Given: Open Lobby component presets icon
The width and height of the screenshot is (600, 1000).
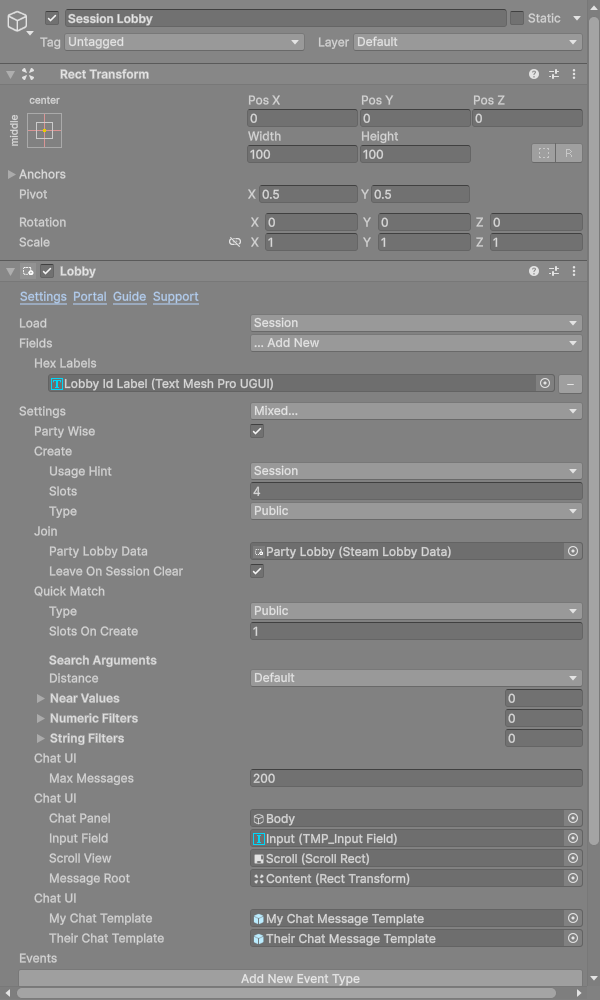Looking at the screenshot, I should tap(554, 272).
